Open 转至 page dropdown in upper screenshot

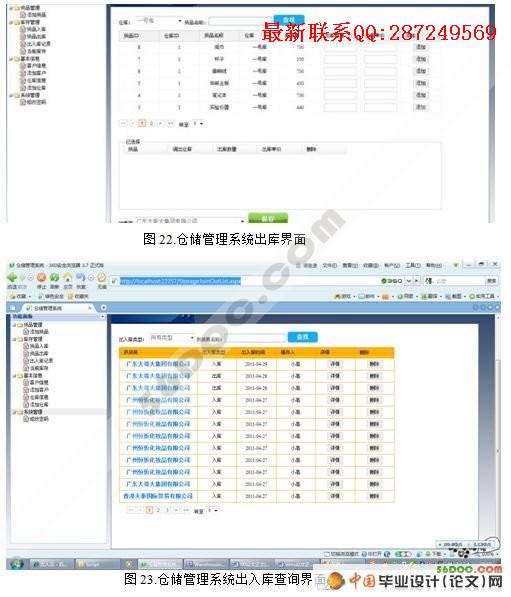(198, 124)
